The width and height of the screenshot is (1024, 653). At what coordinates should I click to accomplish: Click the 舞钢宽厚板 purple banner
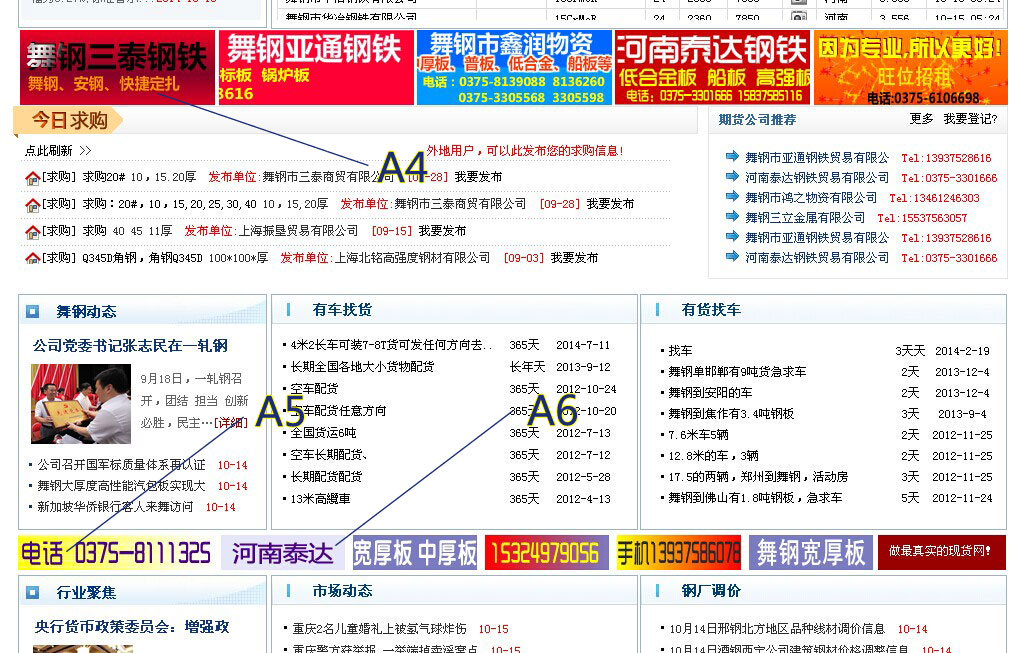tap(810, 553)
